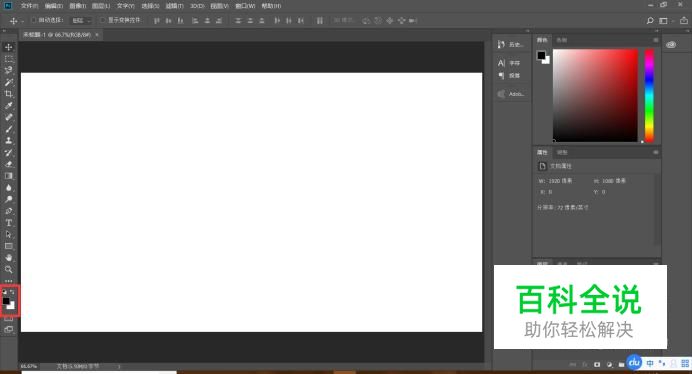Select the Zoom tool in the toolbox
Image resolution: width=692 pixels, height=374 pixels.
pos(8,269)
